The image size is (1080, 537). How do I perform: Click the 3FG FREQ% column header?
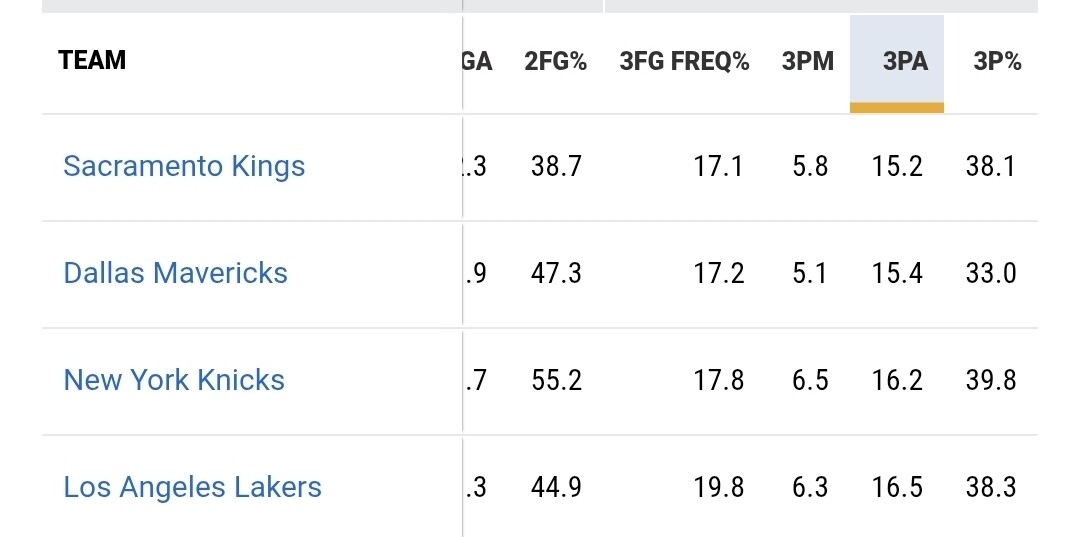684,62
